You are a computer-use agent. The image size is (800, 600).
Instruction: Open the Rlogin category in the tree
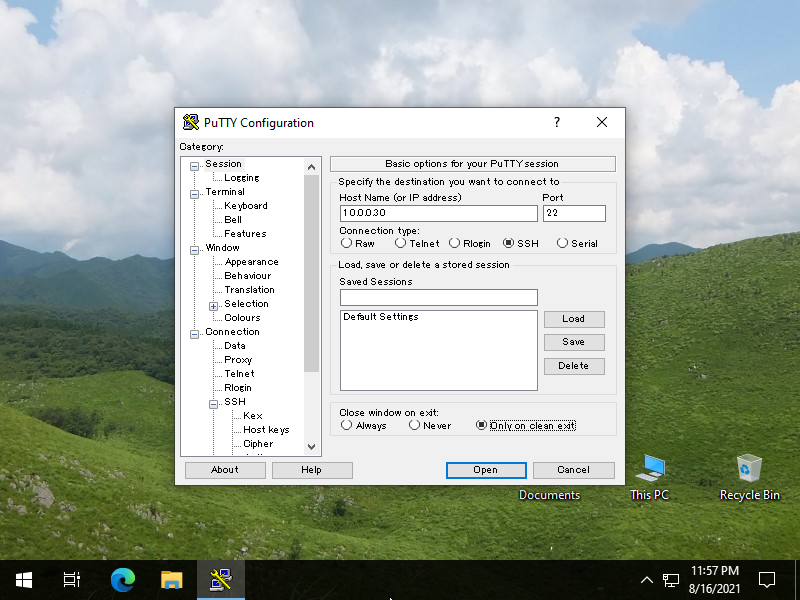pos(238,388)
